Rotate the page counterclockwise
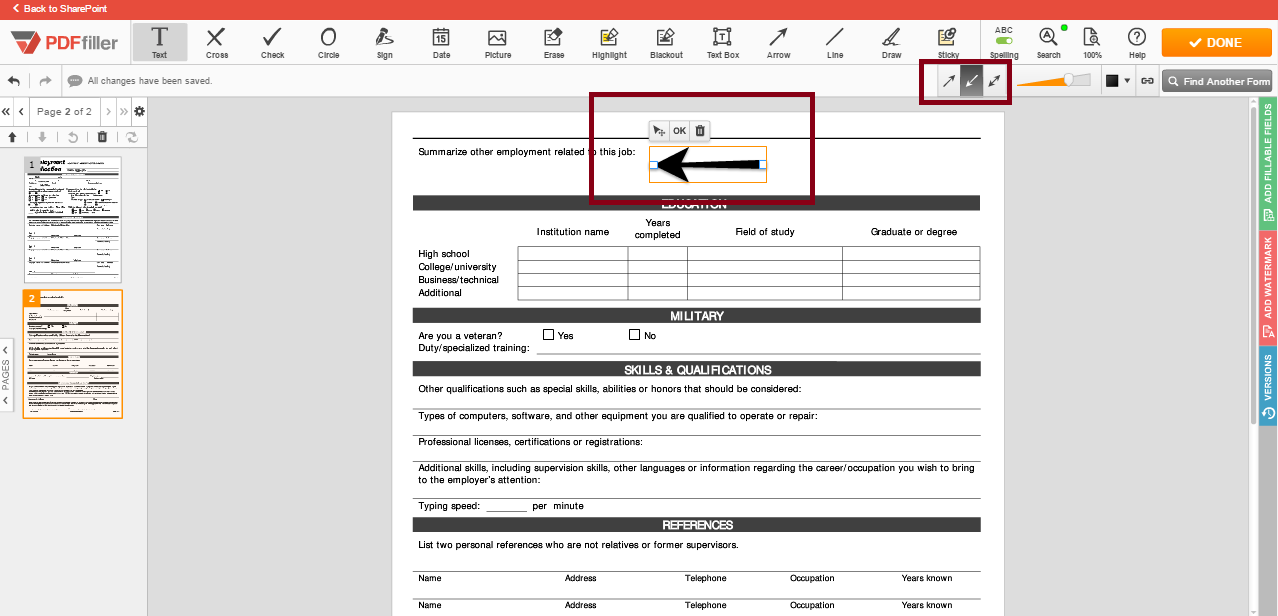This screenshot has width=1278, height=616. pyautogui.click(x=72, y=137)
